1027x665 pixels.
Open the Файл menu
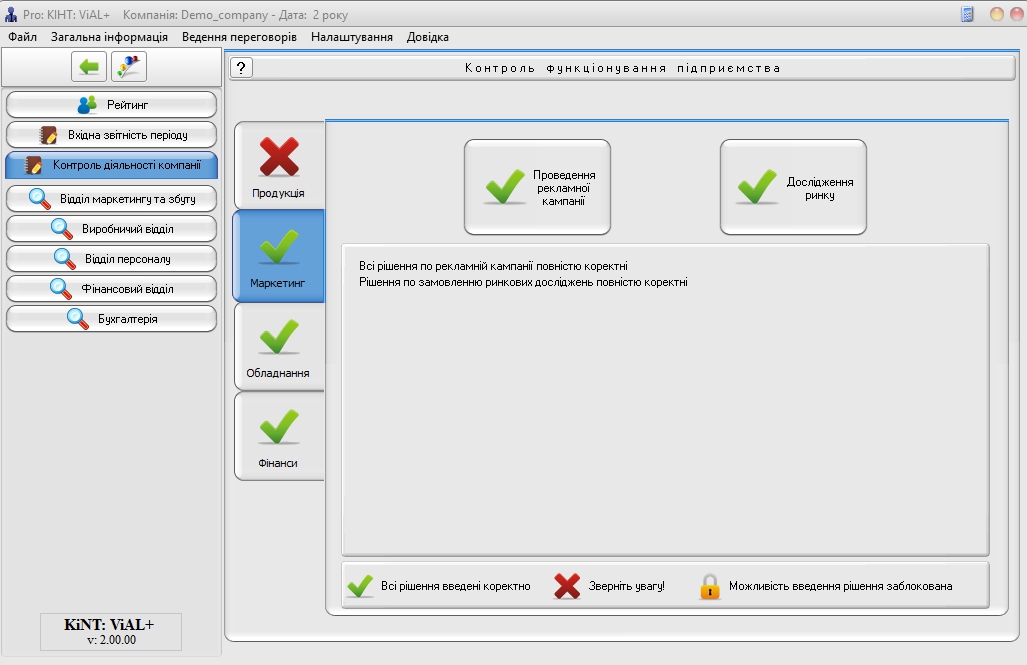pyautogui.click(x=22, y=37)
